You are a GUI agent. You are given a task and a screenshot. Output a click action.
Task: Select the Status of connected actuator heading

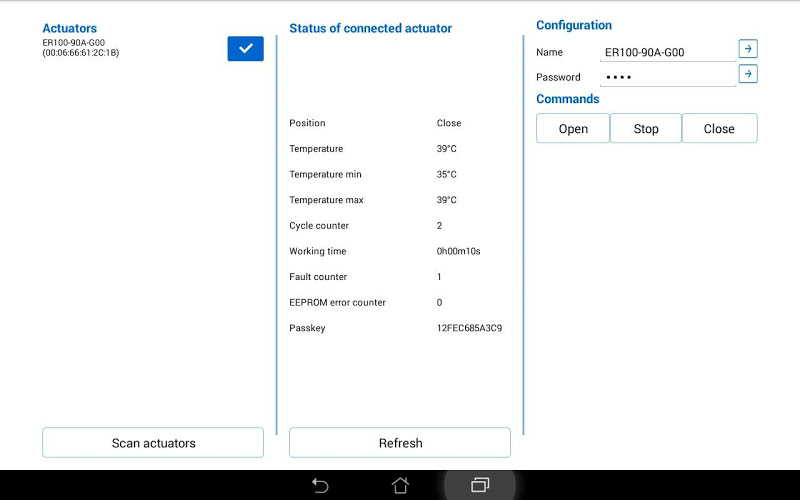pos(370,28)
